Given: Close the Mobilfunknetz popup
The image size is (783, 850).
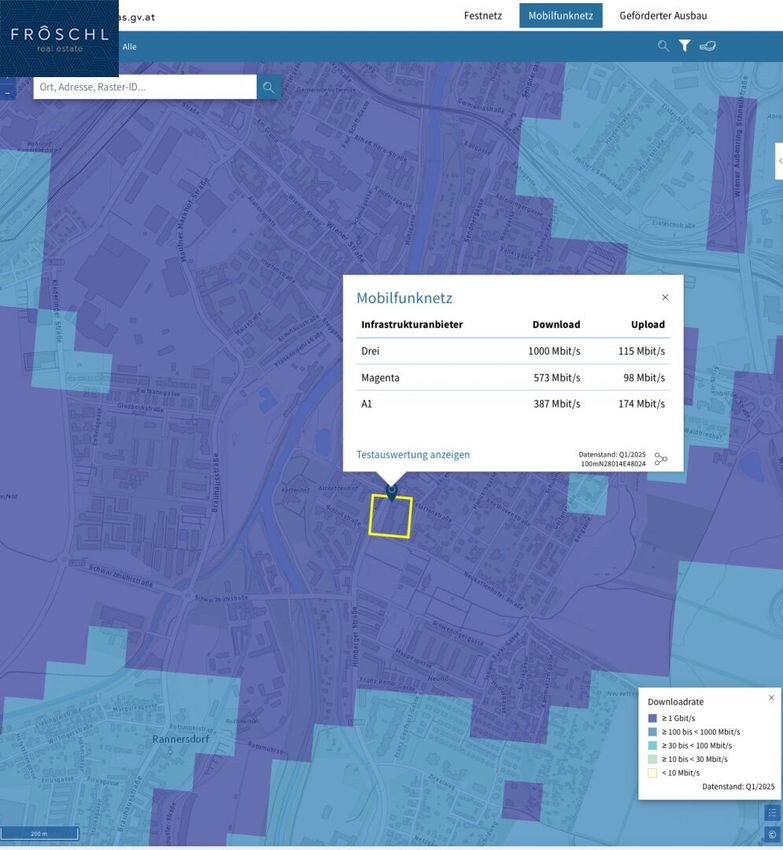Looking at the screenshot, I should pyautogui.click(x=665, y=297).
